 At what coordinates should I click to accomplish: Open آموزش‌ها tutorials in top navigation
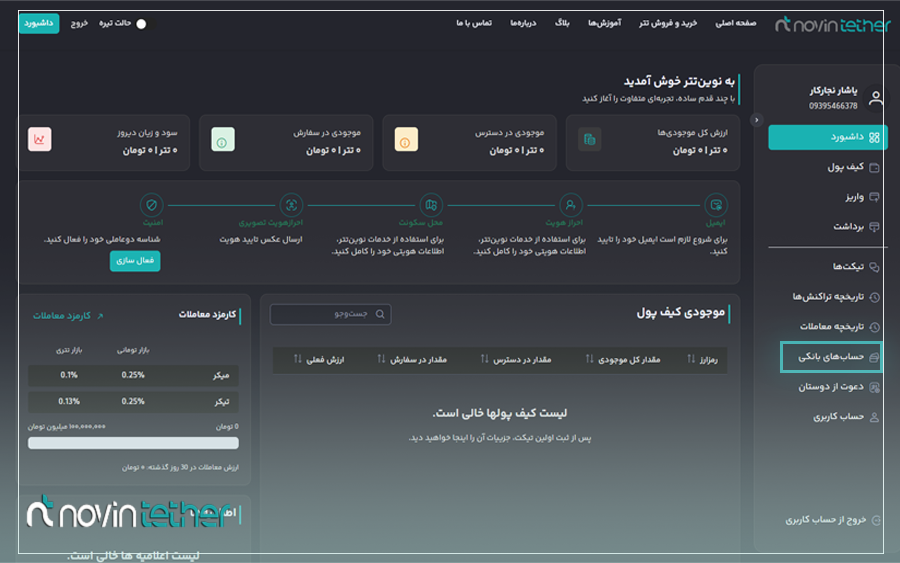(x=604, y=23)
